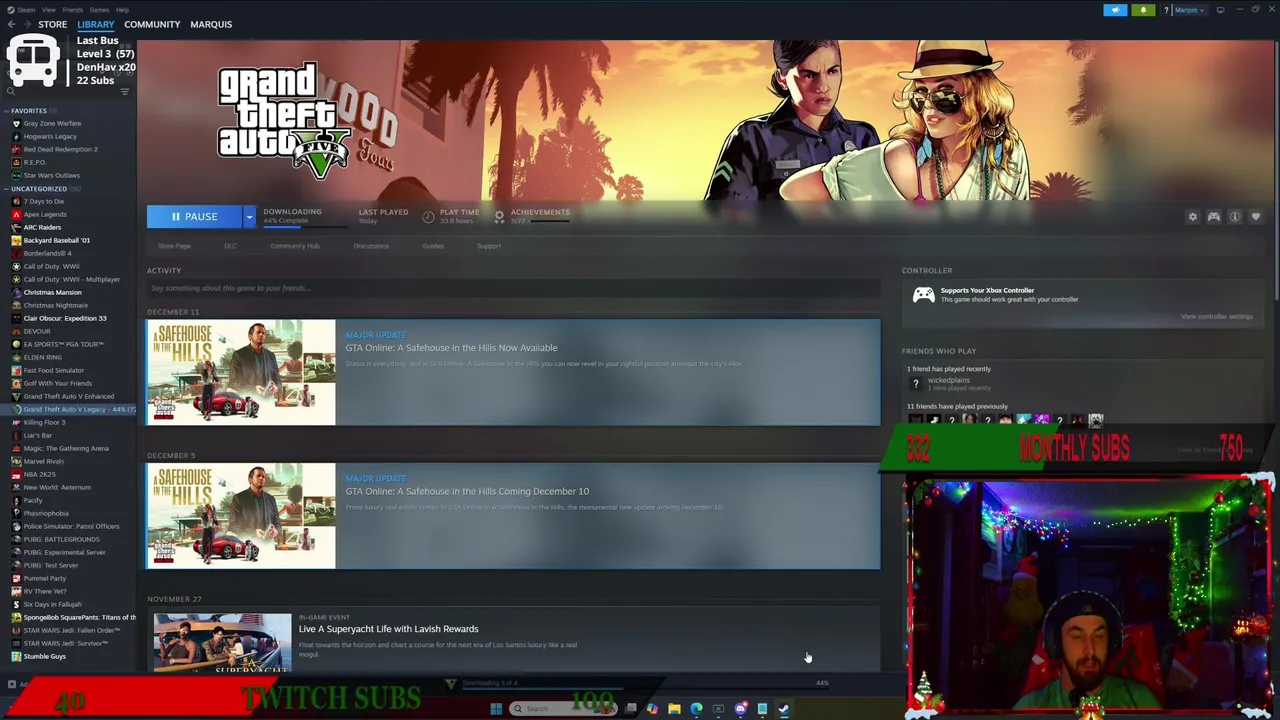This screenshot has height=720, width=1280.
Task: Click the game info icon
Action: [1235, 217]
